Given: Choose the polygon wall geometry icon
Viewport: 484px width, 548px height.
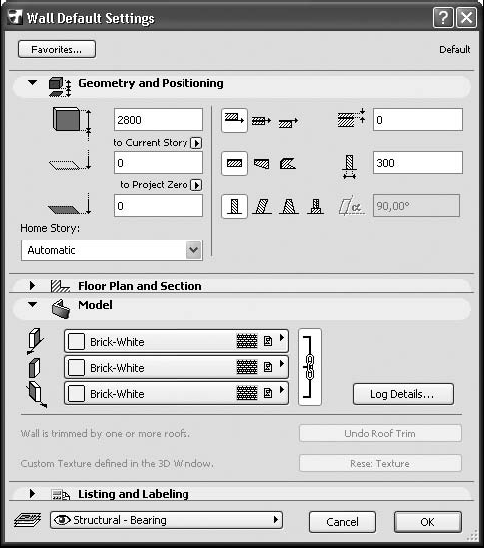Looking at the screenshot, I should [288, 163].
